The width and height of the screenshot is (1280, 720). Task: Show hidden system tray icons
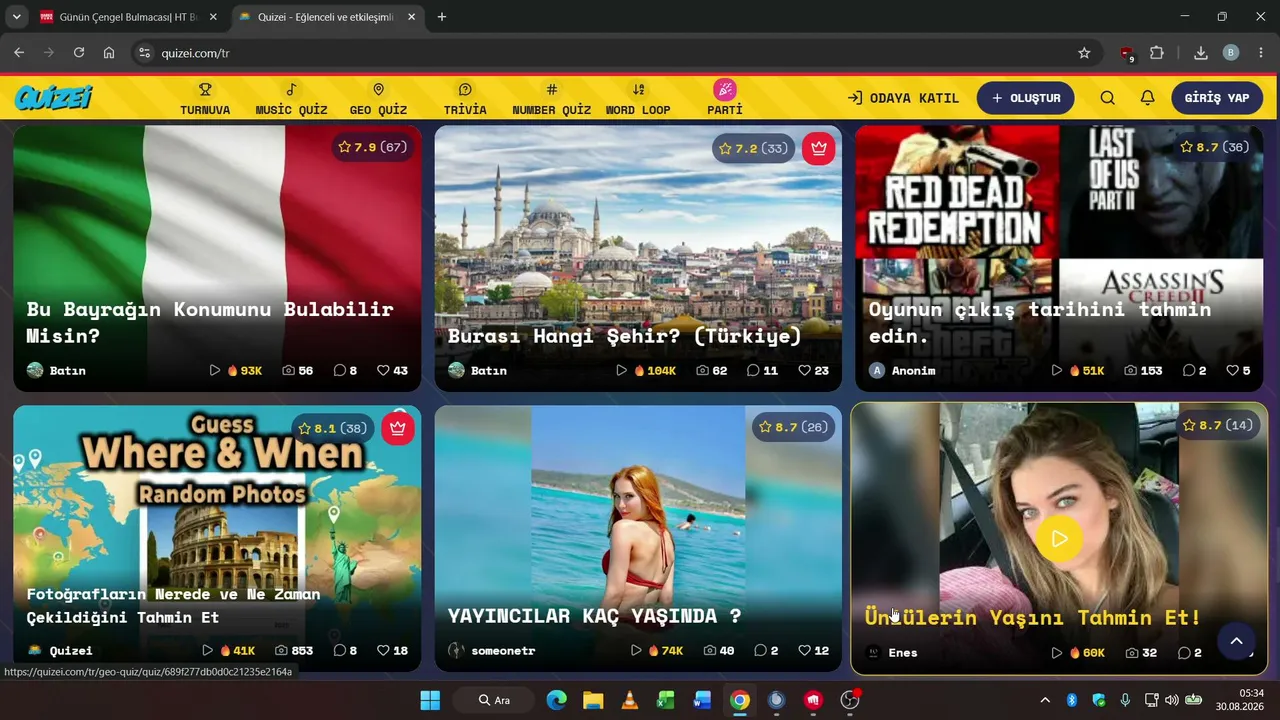[1045, 700]
